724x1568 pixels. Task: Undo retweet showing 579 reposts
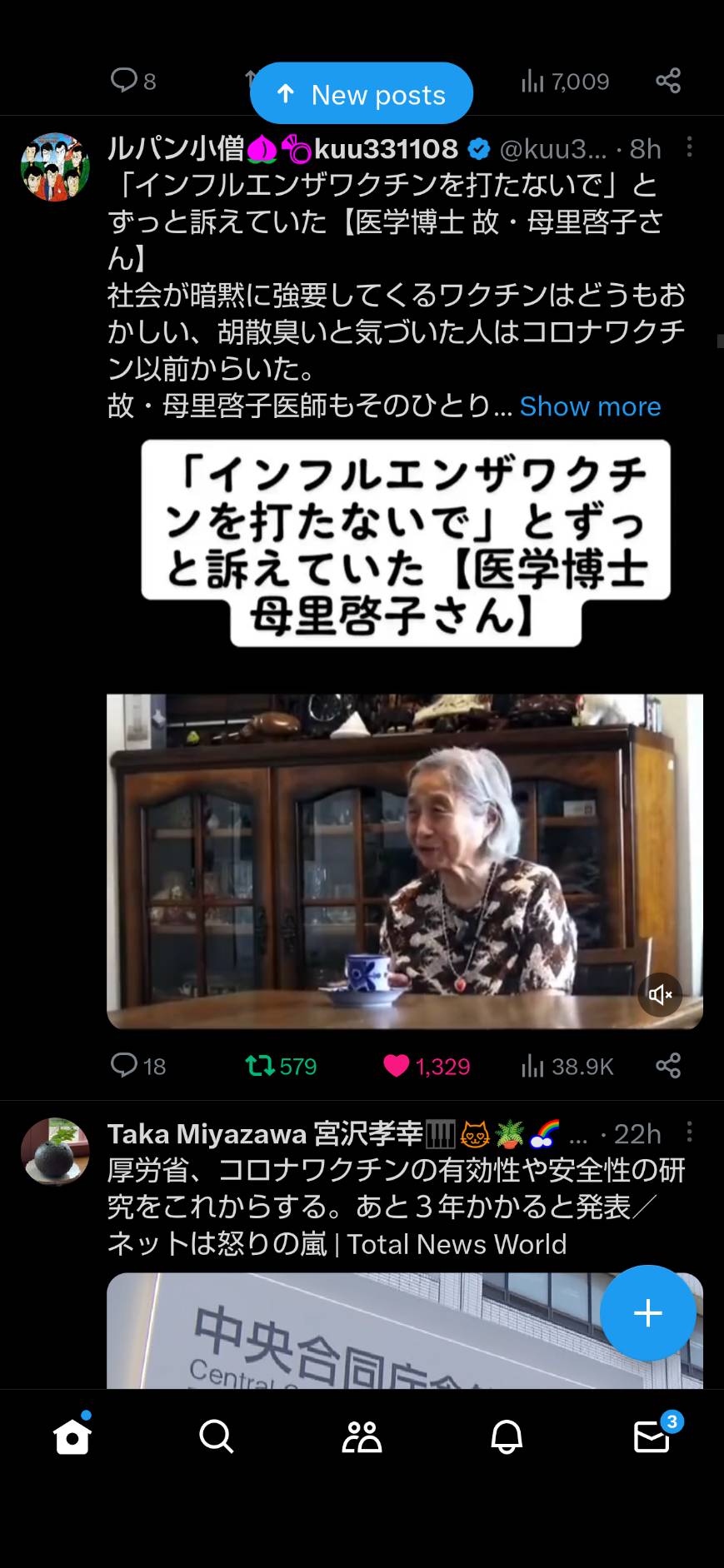281,1066
